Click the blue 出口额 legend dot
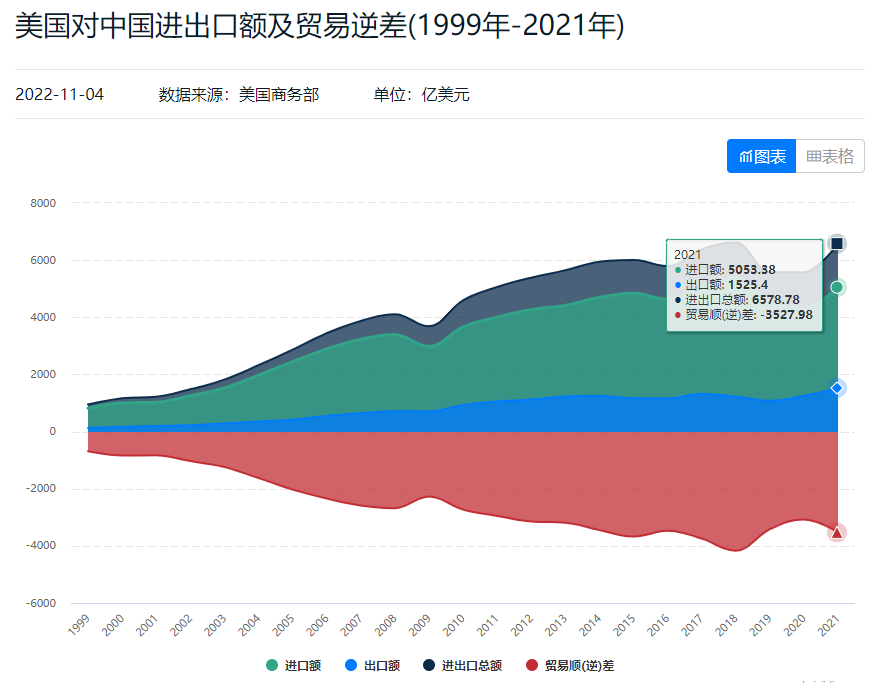Screen dimensions: 885x683 (x=351, y=665)
